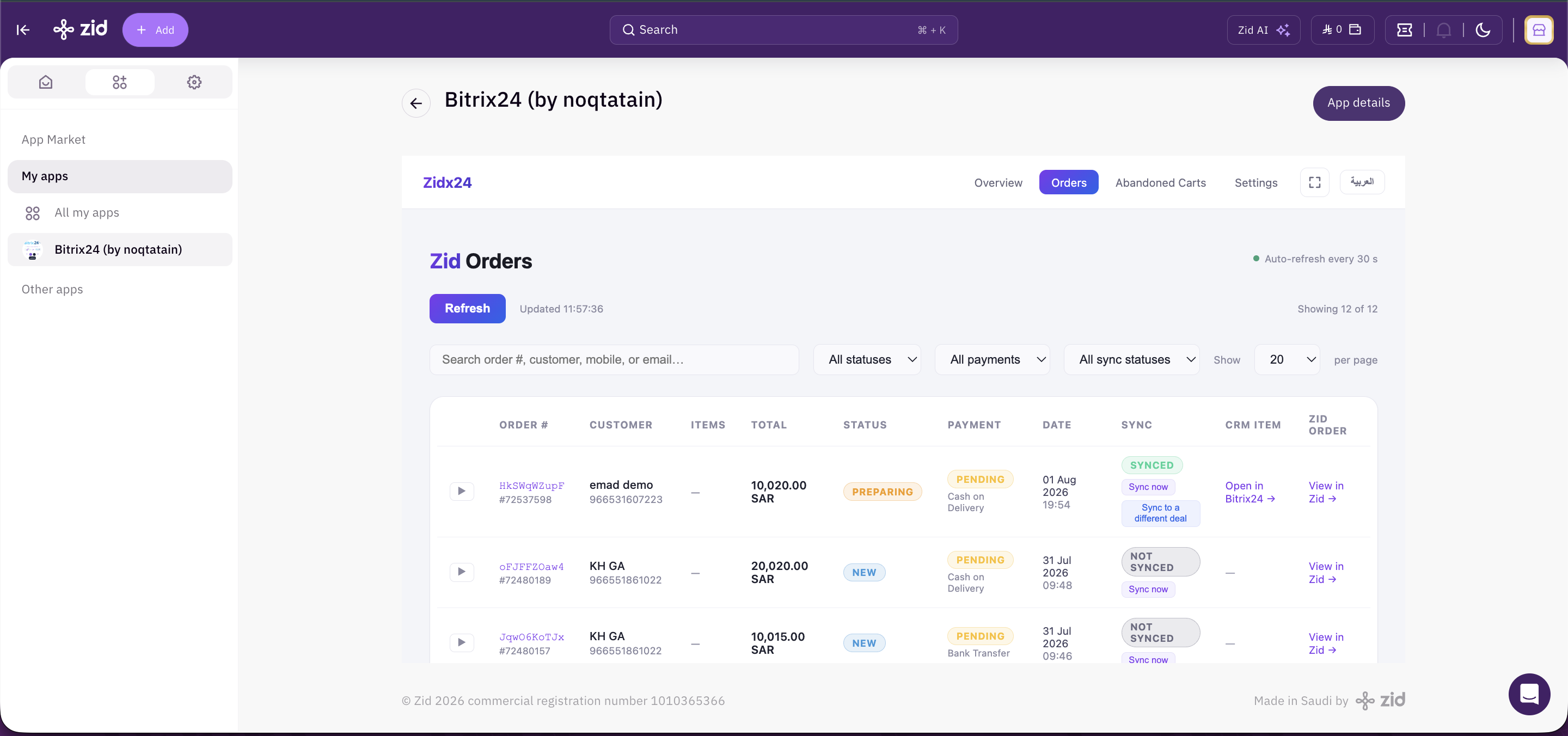Click the order search input field
The width and height of the screenshot is (1568, 736).
(614, 360)
